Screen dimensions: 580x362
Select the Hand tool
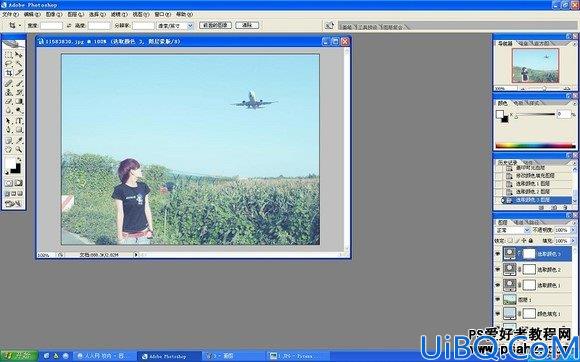pyautogui.click(x=9, y=149)
